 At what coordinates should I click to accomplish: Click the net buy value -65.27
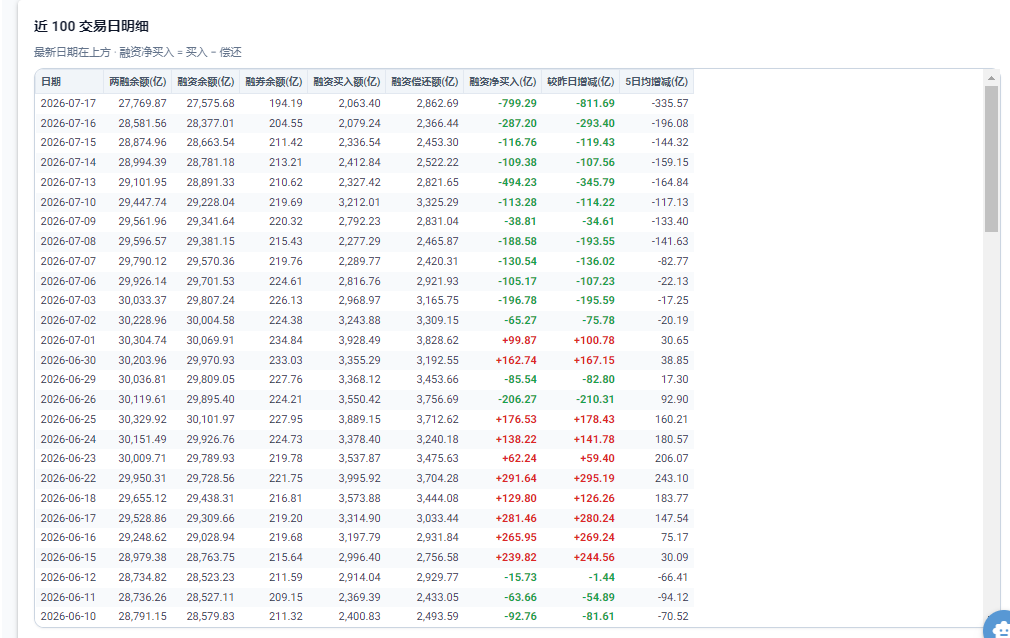(520, 320)
